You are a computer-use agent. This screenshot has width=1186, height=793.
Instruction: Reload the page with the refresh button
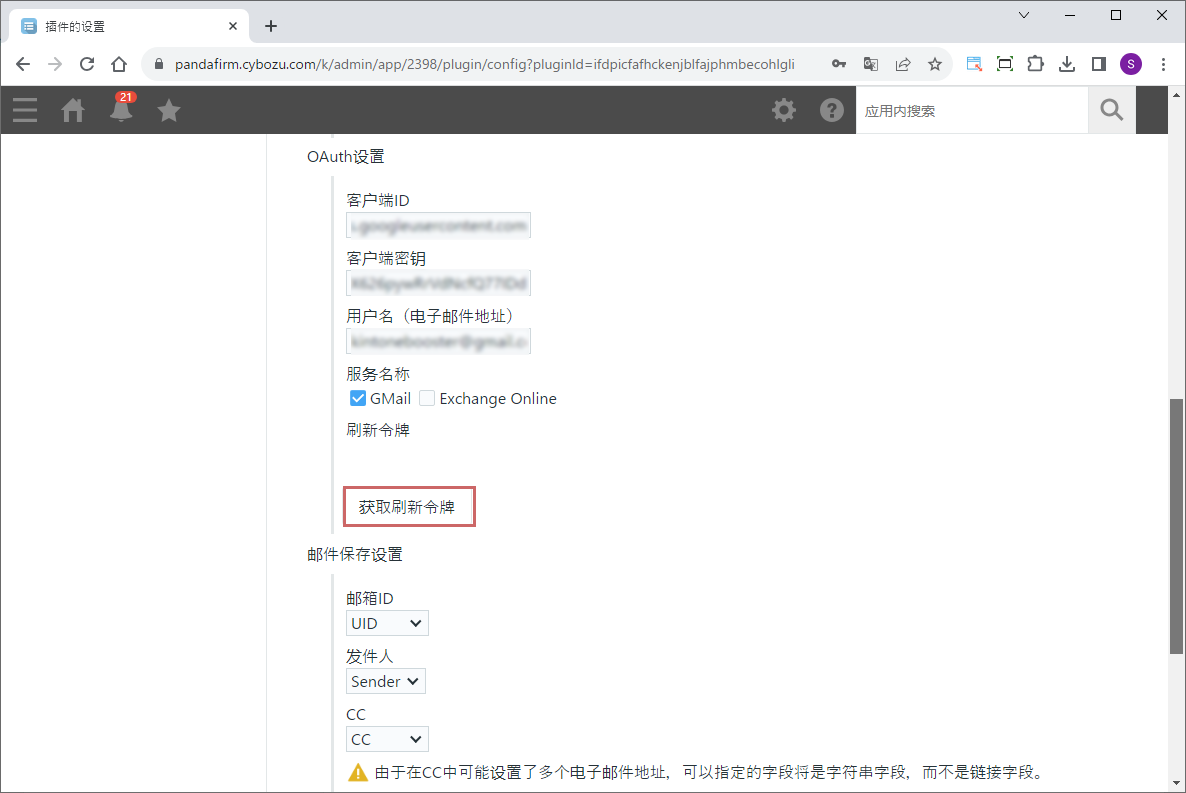point(87,64)
